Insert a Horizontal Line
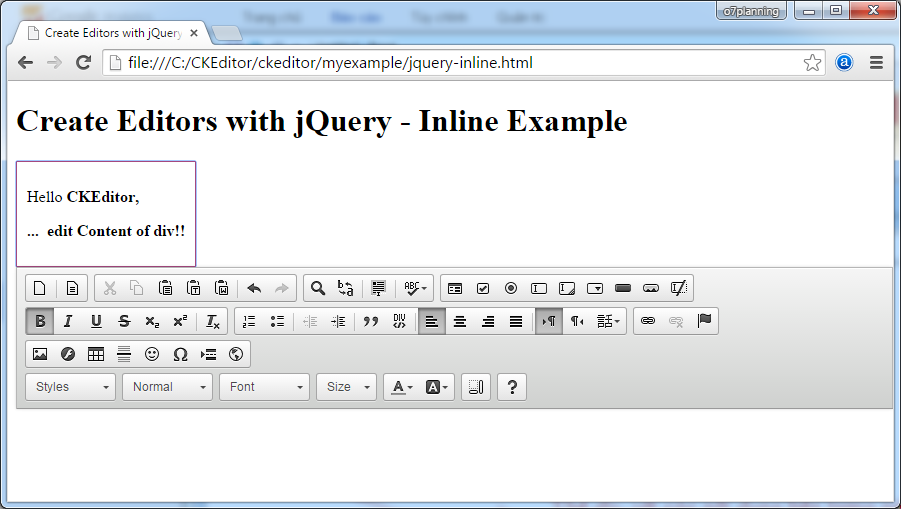Screen dimensions: 901x509 [124, 354]
